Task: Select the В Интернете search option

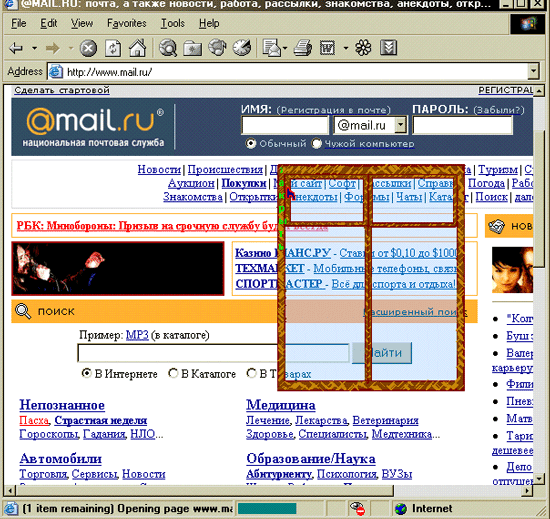Action: point(86,373)
